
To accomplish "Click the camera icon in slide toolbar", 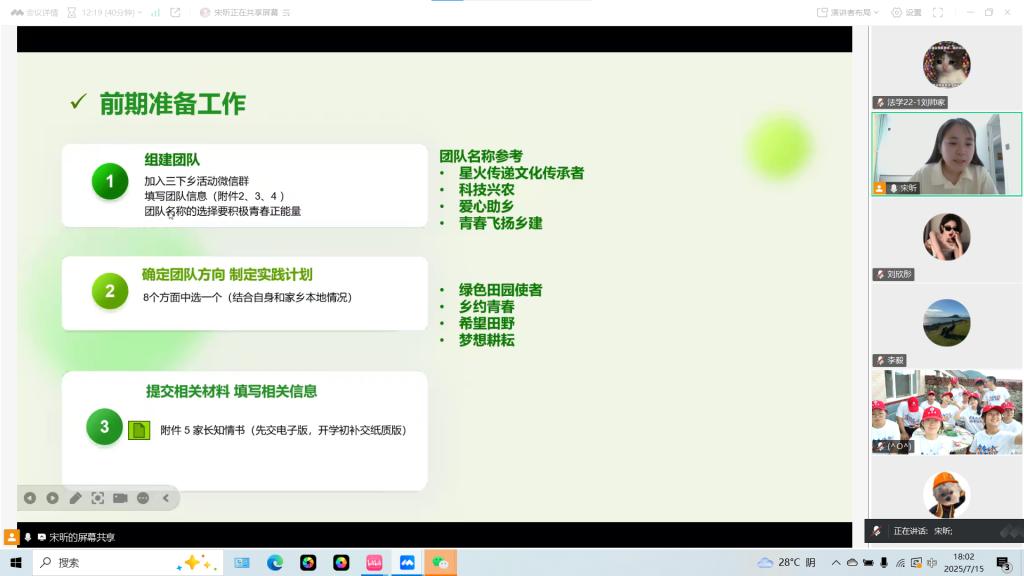I will click(120, 498).
